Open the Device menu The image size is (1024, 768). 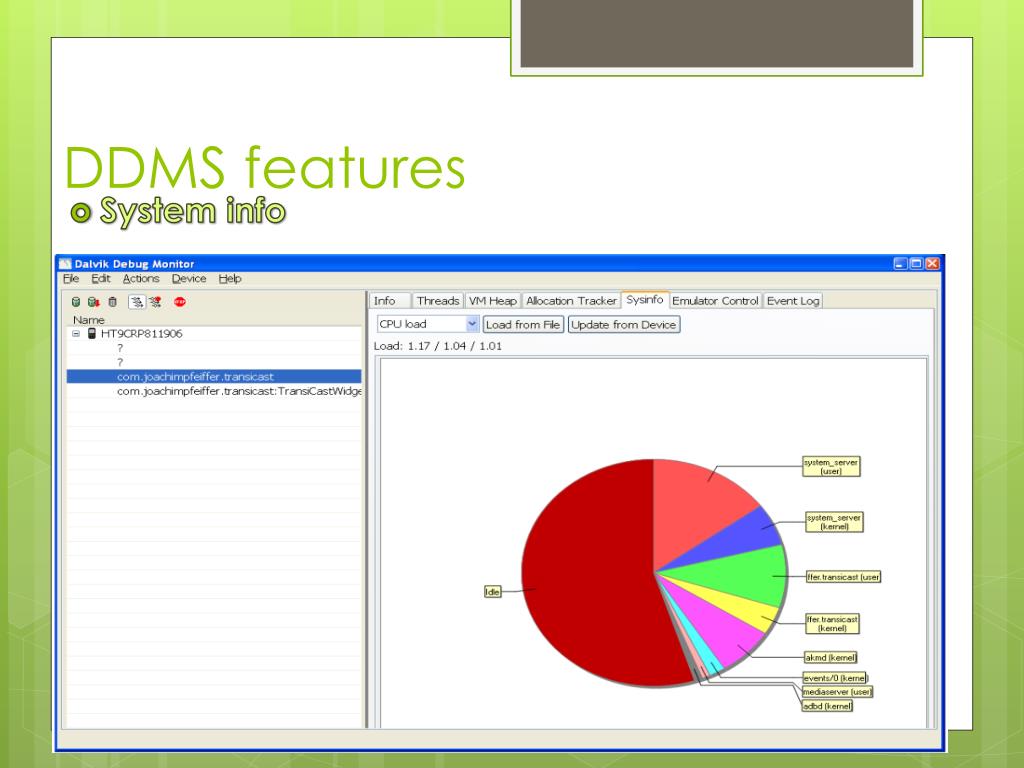(x=189, y=279)
